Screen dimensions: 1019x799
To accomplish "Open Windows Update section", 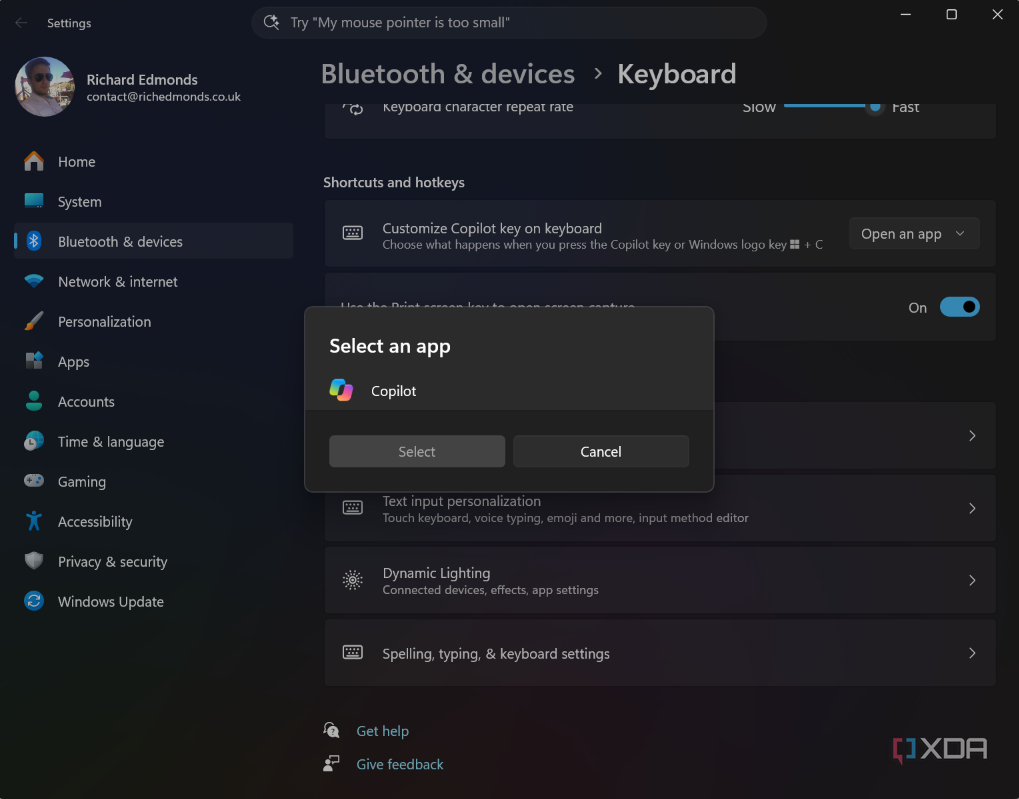I will coord(153,602).
